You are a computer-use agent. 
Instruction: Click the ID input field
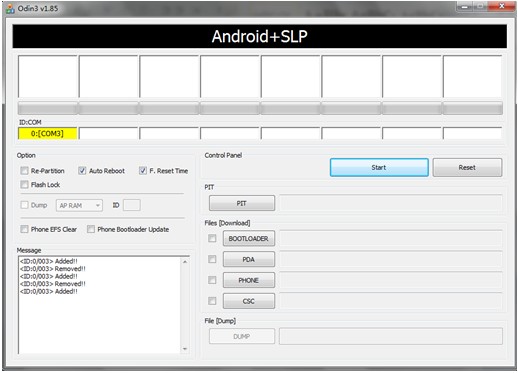(x=132, y=205)
